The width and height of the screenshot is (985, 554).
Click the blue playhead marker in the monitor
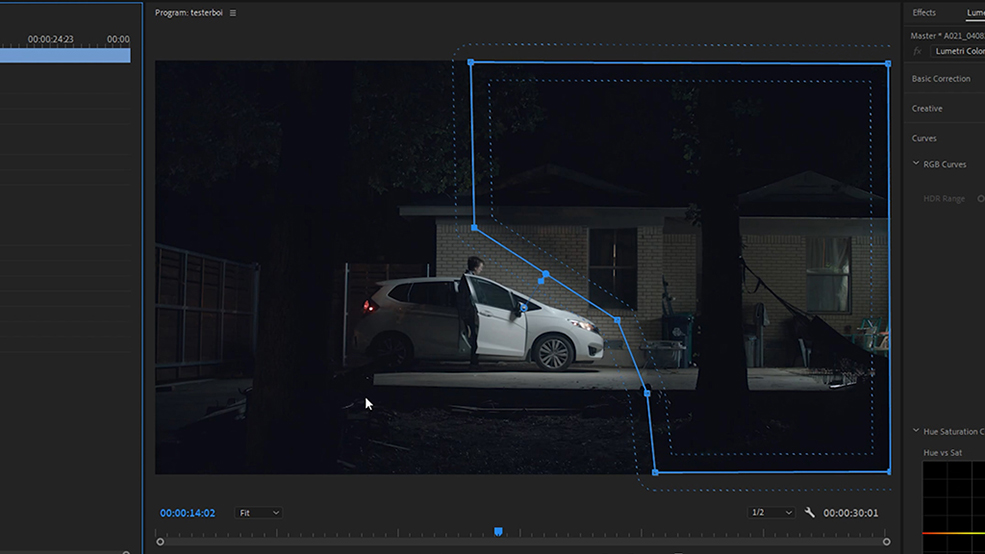[x=498, y=531]
